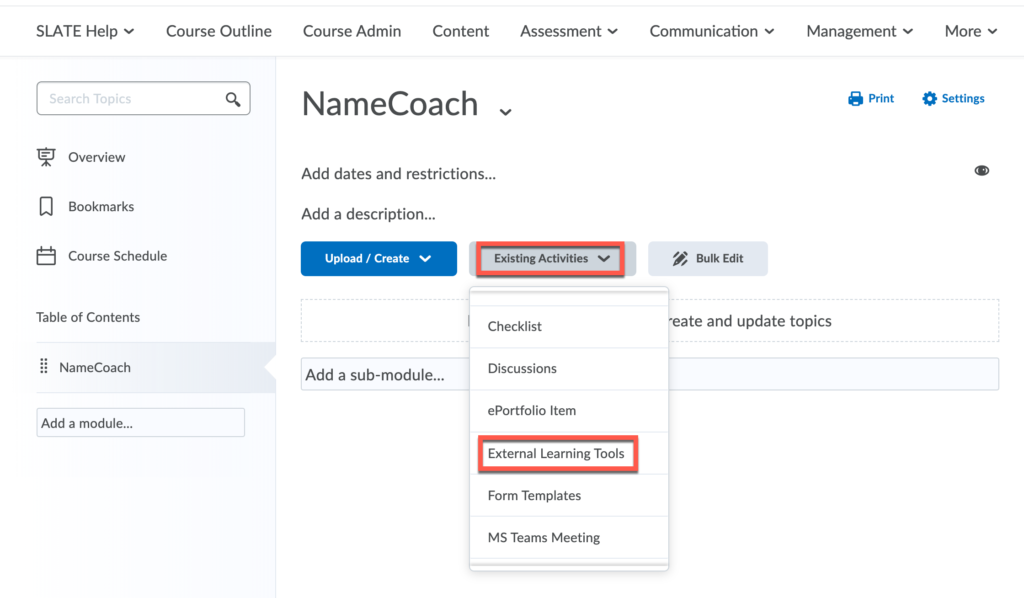Screen dimensions: 1024x598
Task: Choose MS Teams Meeting
Action: [x=569, y=538]
